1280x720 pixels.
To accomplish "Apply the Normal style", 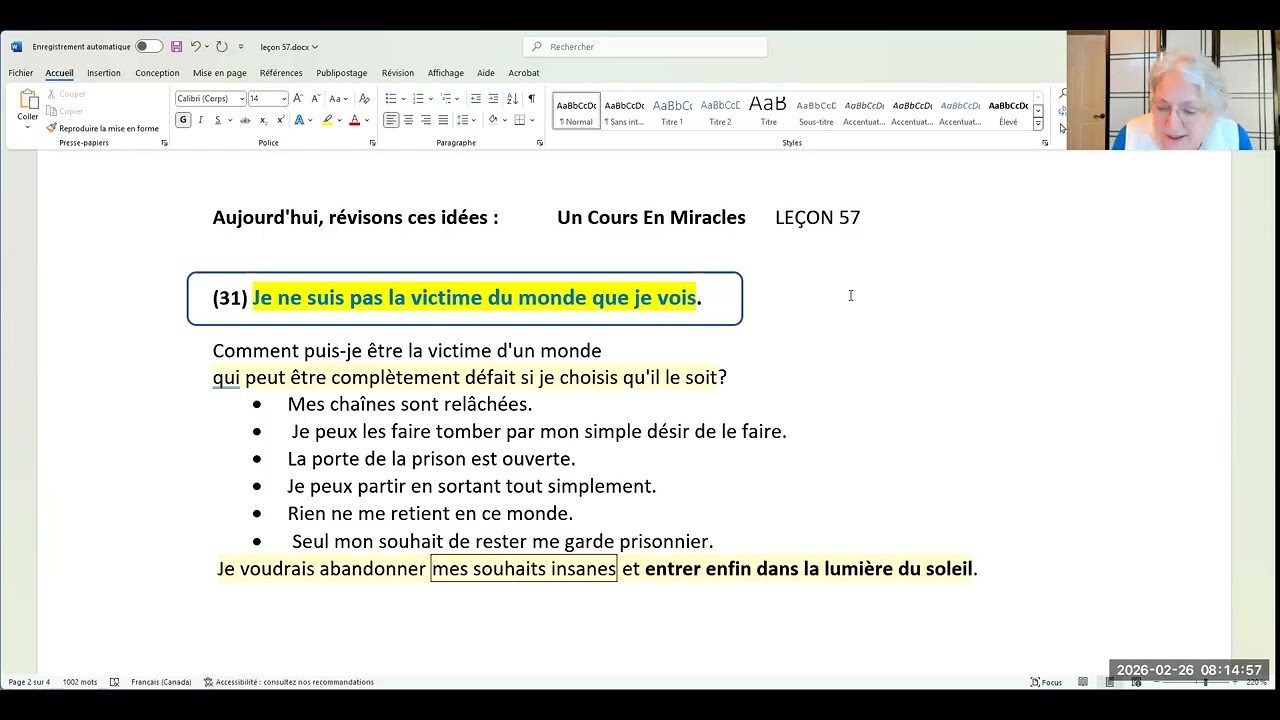I will tap(576, 111).
